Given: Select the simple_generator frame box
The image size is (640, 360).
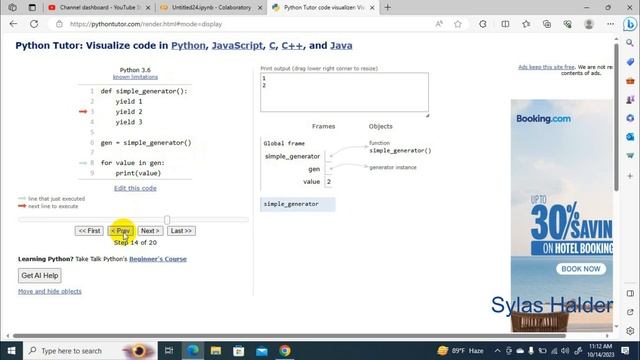Looking at the screenshot, I should (298, 204).
